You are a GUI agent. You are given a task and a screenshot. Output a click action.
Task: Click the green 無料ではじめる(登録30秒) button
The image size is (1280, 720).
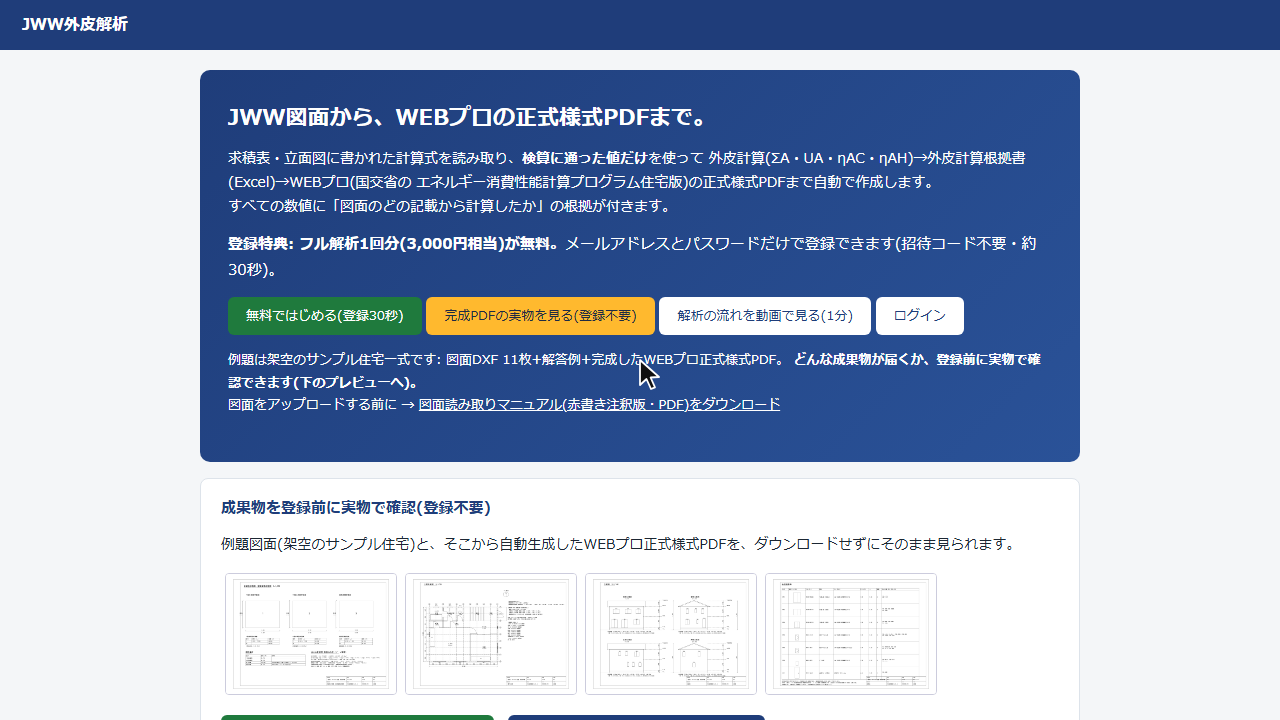(325, 316)
